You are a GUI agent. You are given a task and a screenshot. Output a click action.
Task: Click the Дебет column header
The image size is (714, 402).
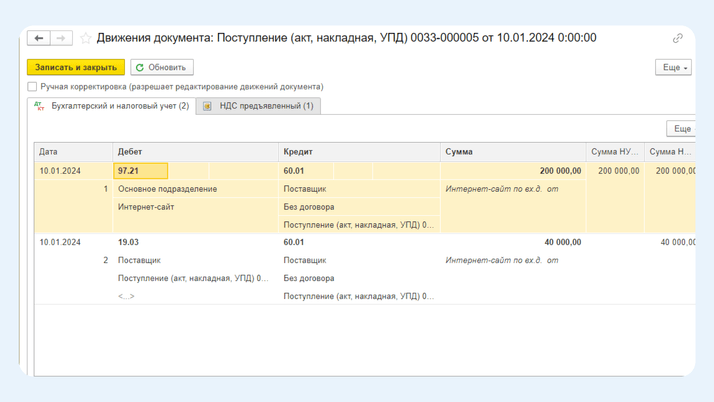tap(195, 152)
